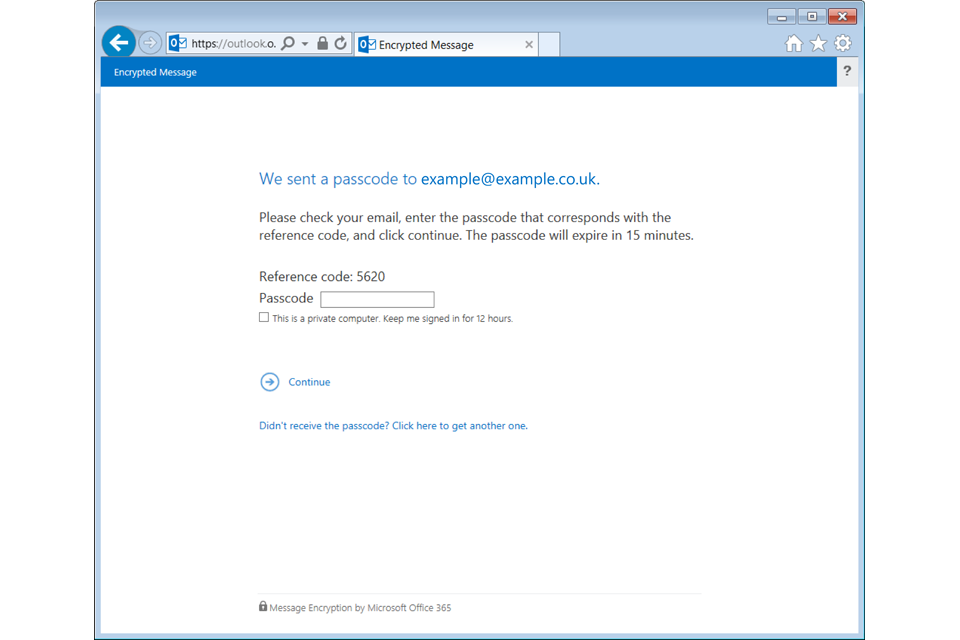960x640 pixels.
Task: Enable Keep me signed in for 12 hours
Action: (x=264, y=317)
